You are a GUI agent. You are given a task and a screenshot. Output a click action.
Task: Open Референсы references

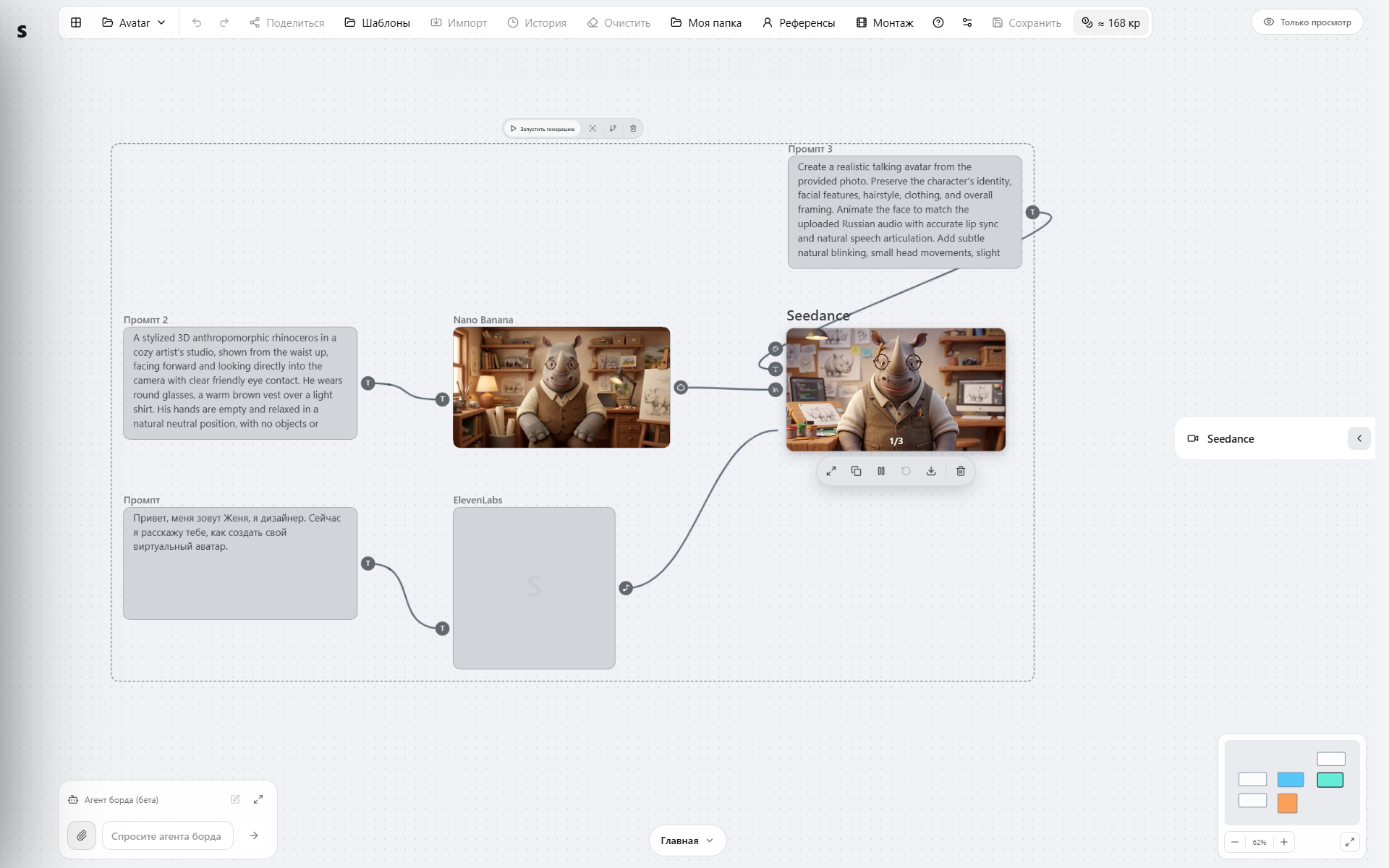(799, 22)
